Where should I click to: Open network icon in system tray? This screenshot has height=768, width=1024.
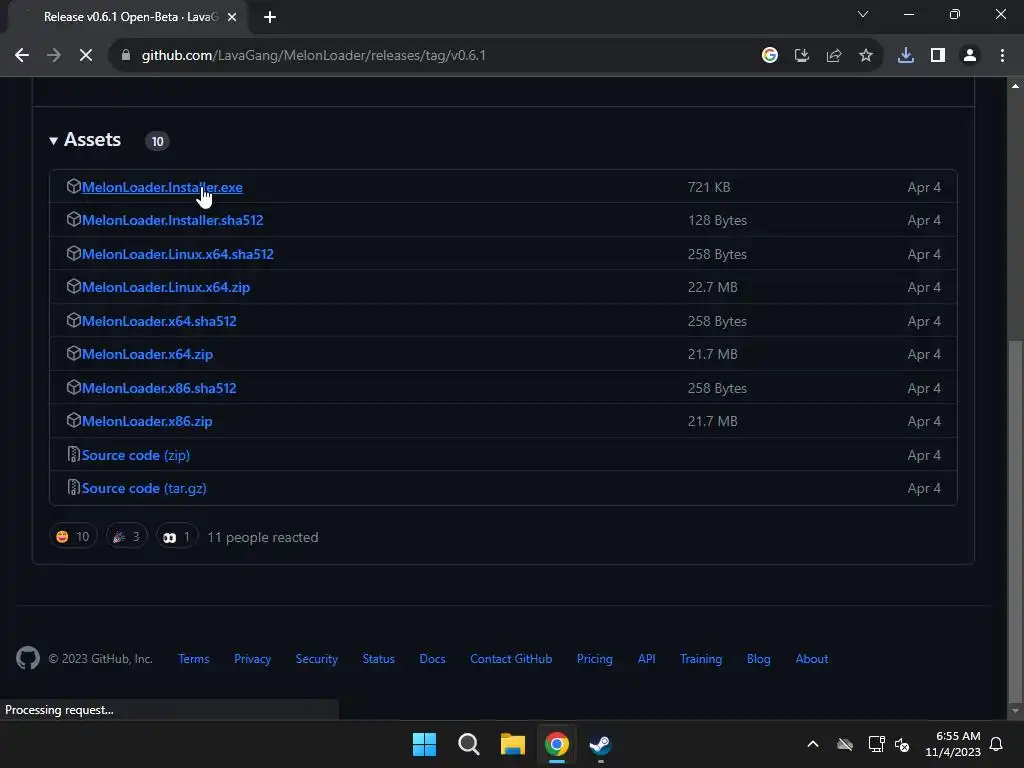(x=876, y=744)
